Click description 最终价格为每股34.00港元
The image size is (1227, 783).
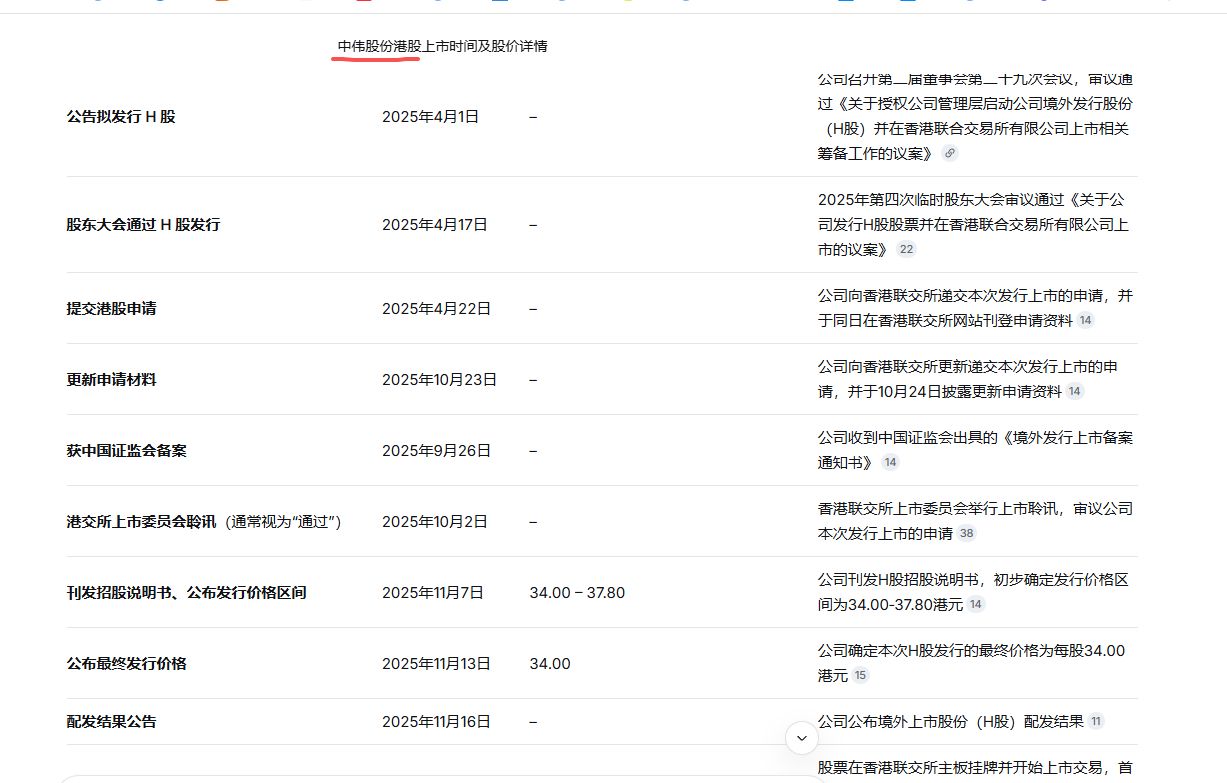971,663
